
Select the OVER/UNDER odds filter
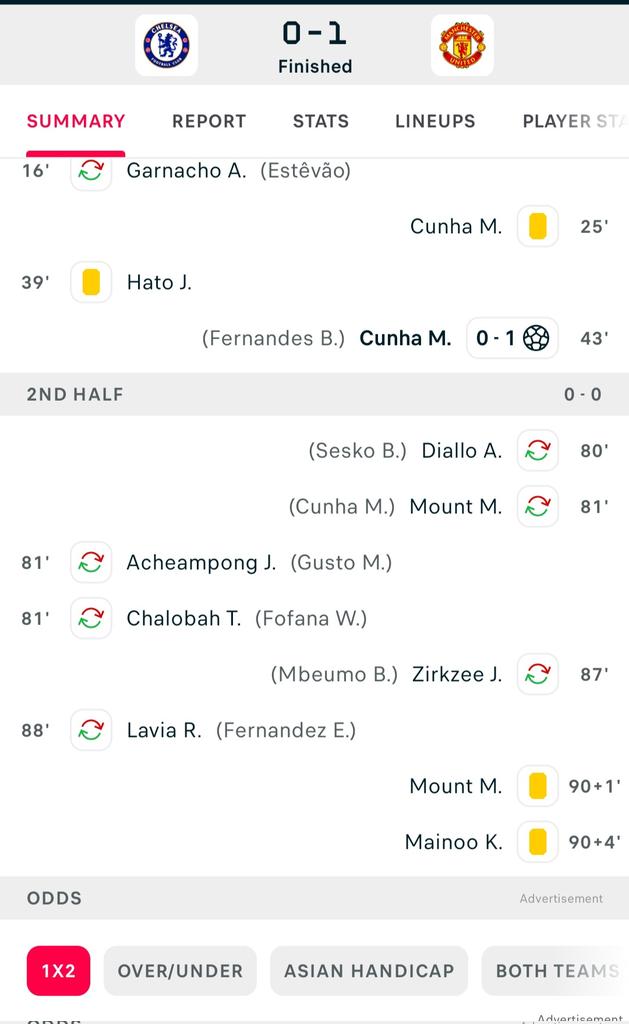(x=180, y=970)
